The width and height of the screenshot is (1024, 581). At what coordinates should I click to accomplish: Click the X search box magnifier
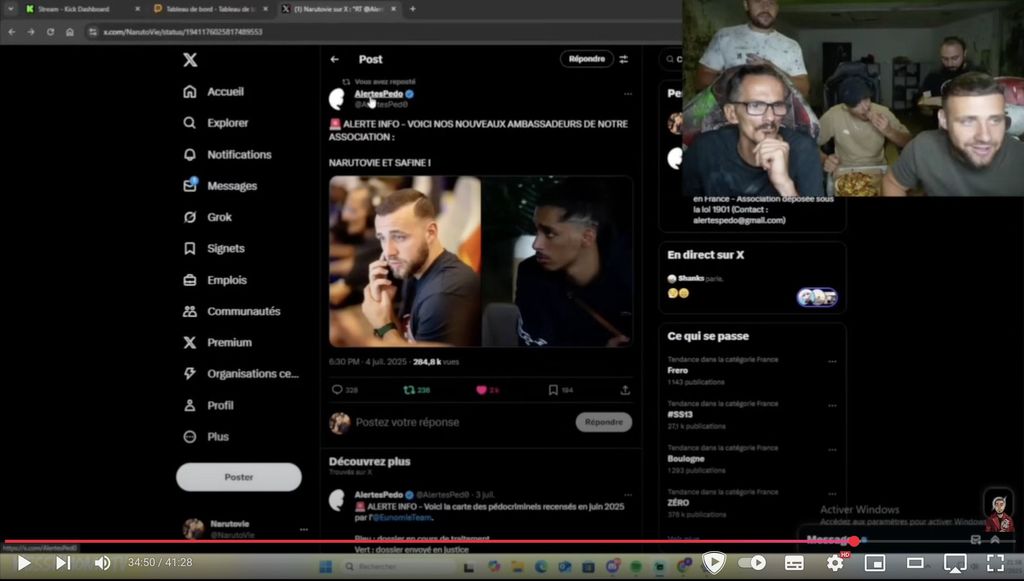pyautogui.click(x=670, y=59)
